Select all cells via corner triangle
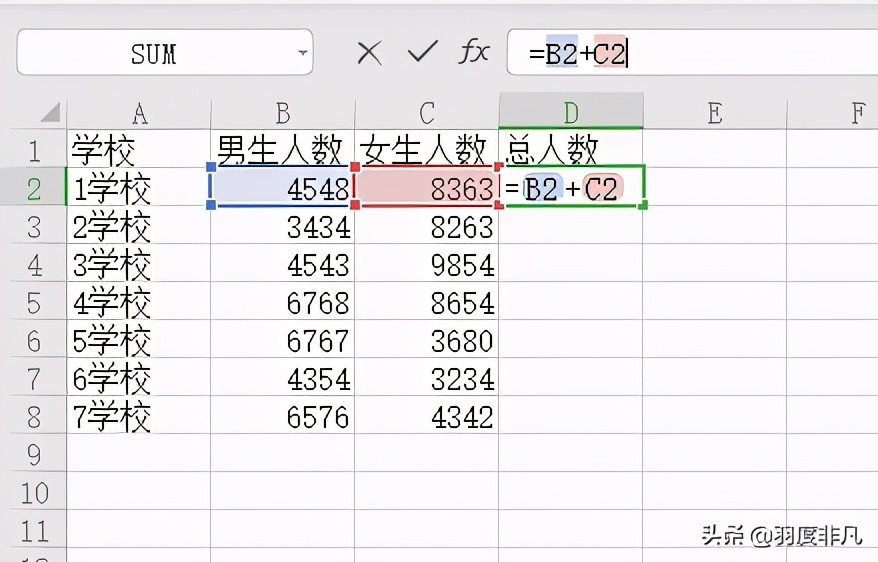 pyautogui.click(x=50, y=112)
